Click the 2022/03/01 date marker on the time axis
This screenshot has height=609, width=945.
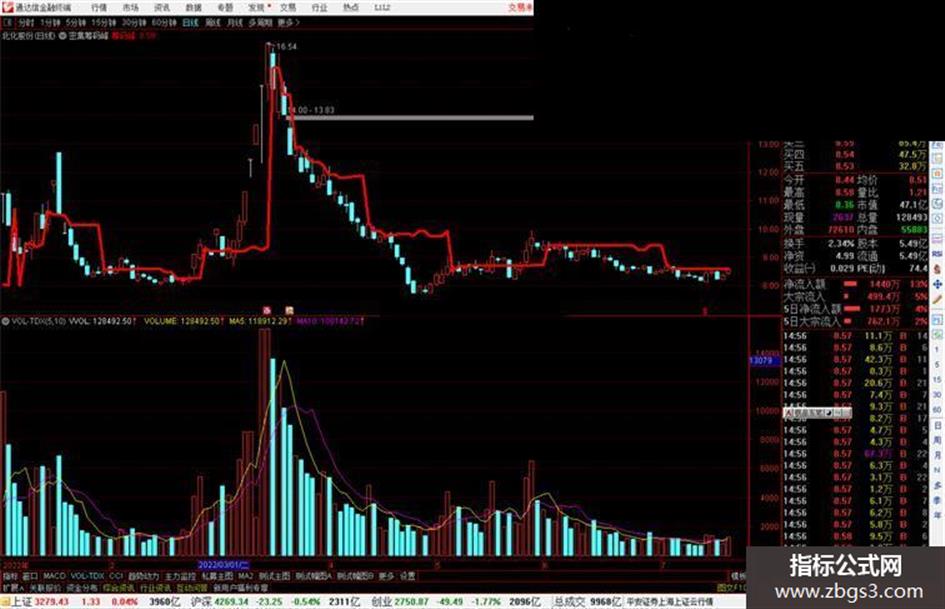[x=224, y=565]
